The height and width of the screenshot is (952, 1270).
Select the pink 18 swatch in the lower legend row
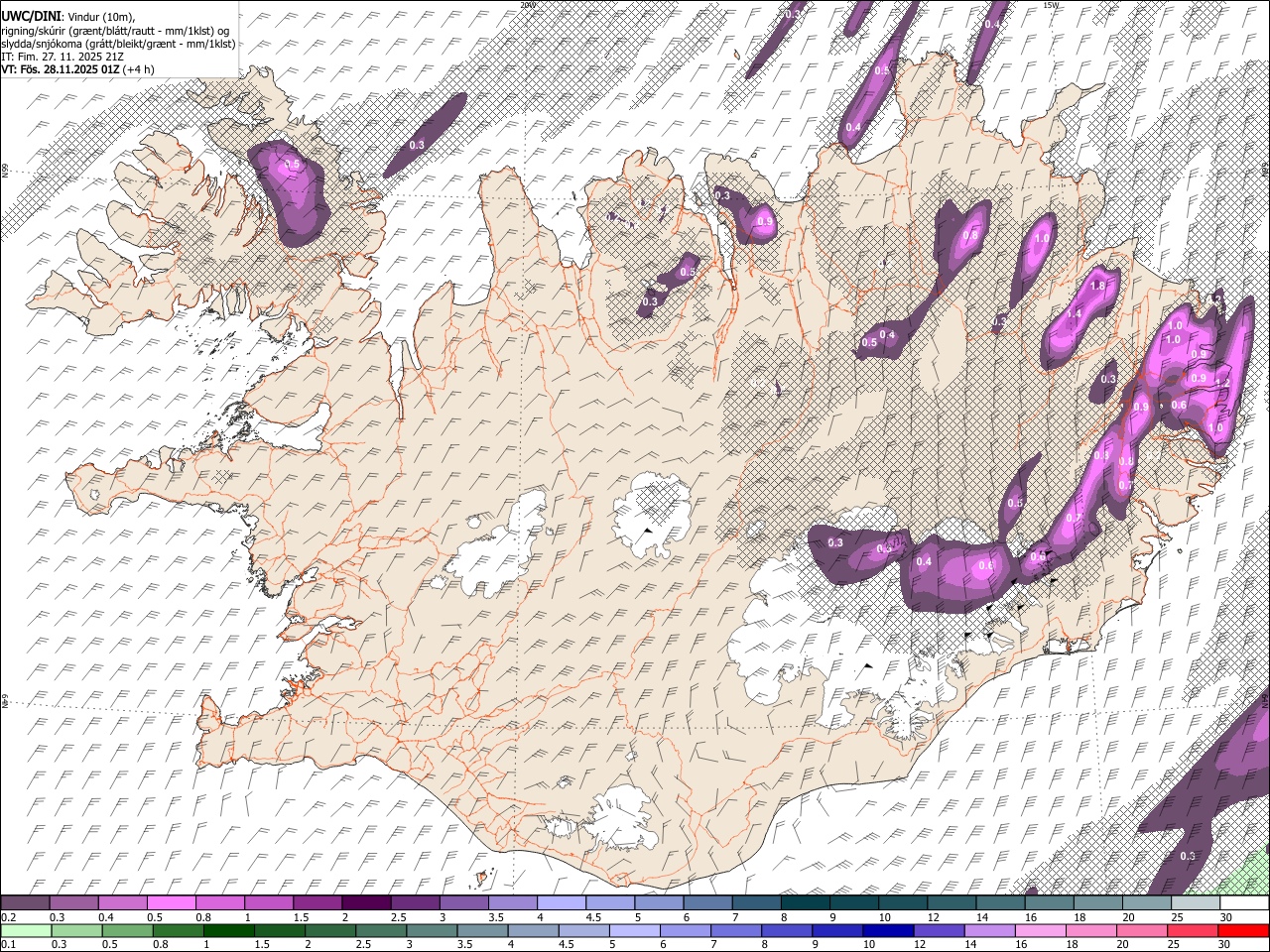[1091, 931]
